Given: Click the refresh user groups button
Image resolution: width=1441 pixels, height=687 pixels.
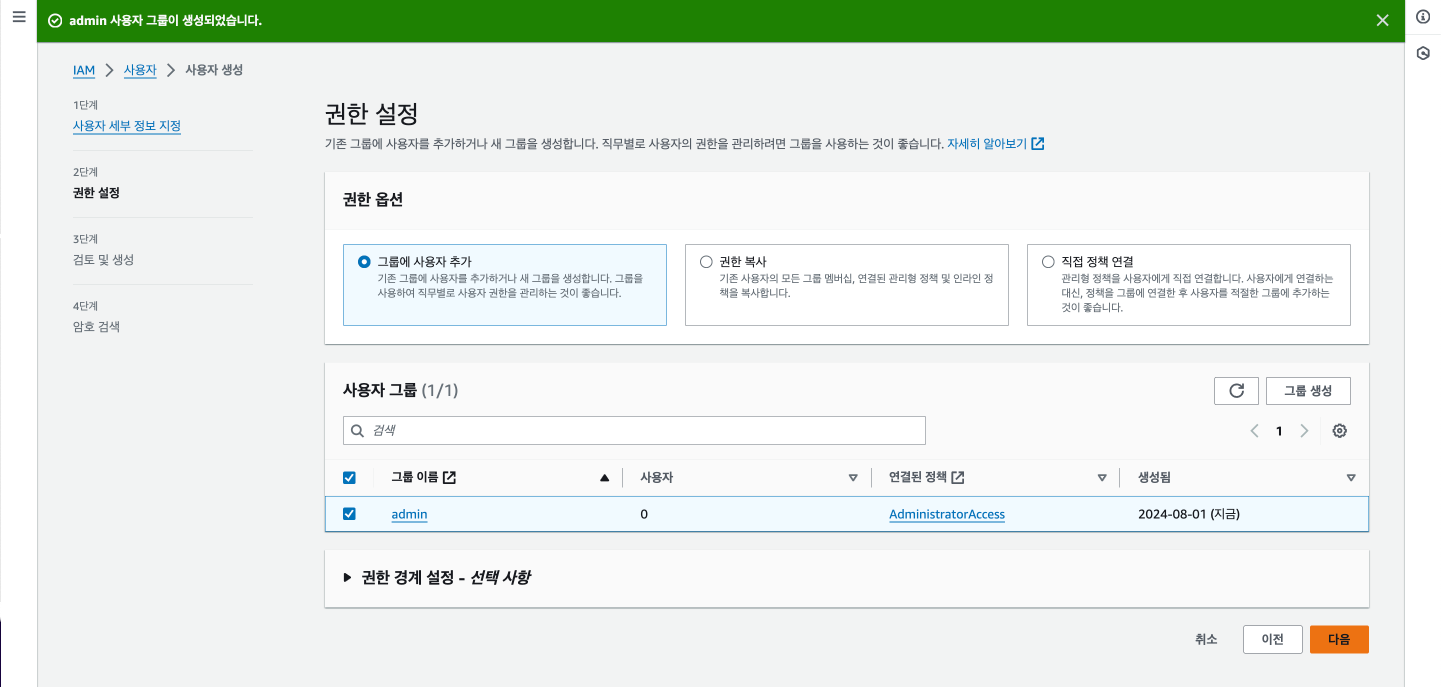Looking at the screenshot, I should (1236, 391).
